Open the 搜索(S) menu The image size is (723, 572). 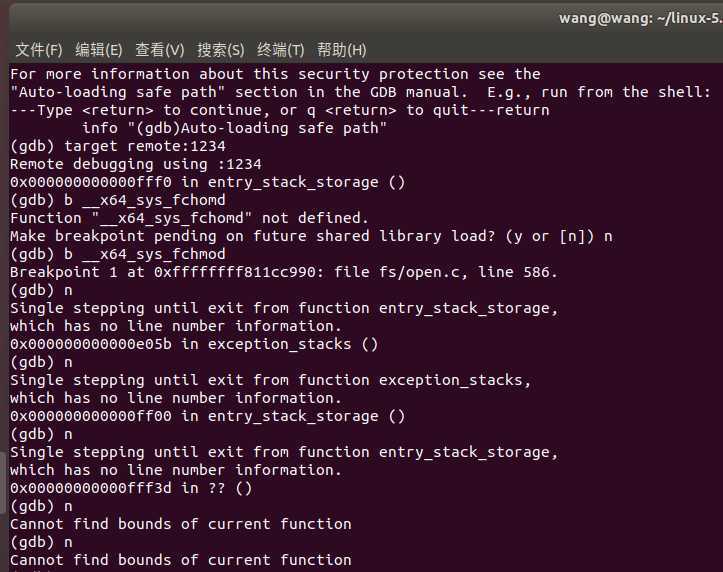[220, 49]
